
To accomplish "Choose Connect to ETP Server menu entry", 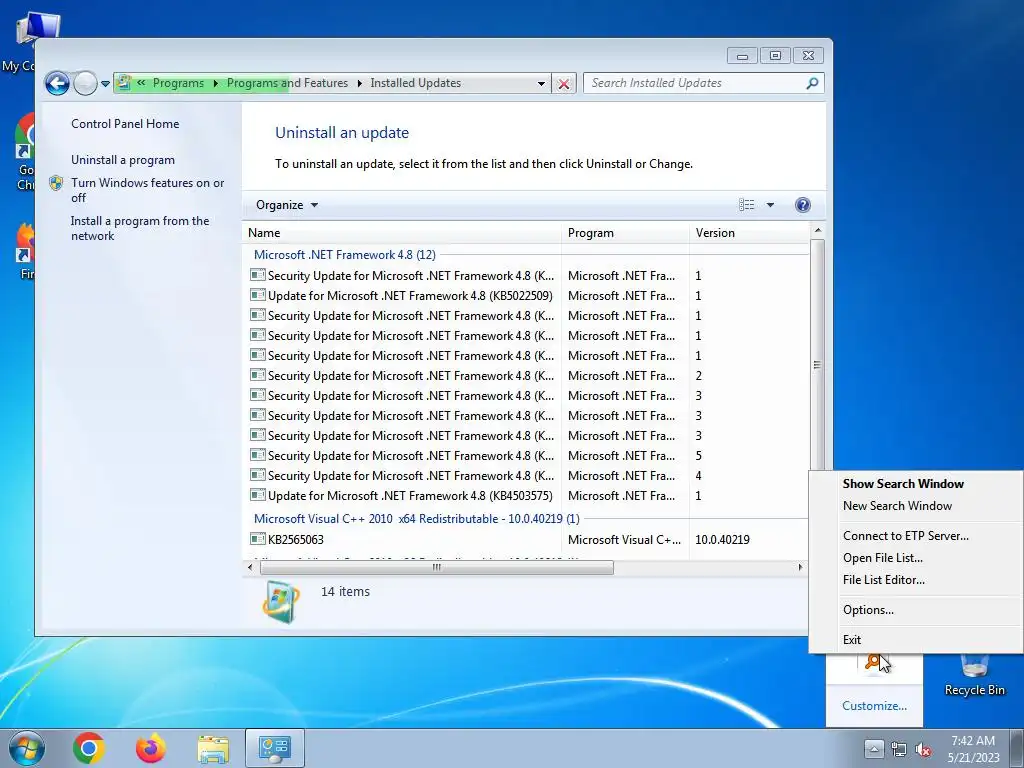I will click(906, 536).
